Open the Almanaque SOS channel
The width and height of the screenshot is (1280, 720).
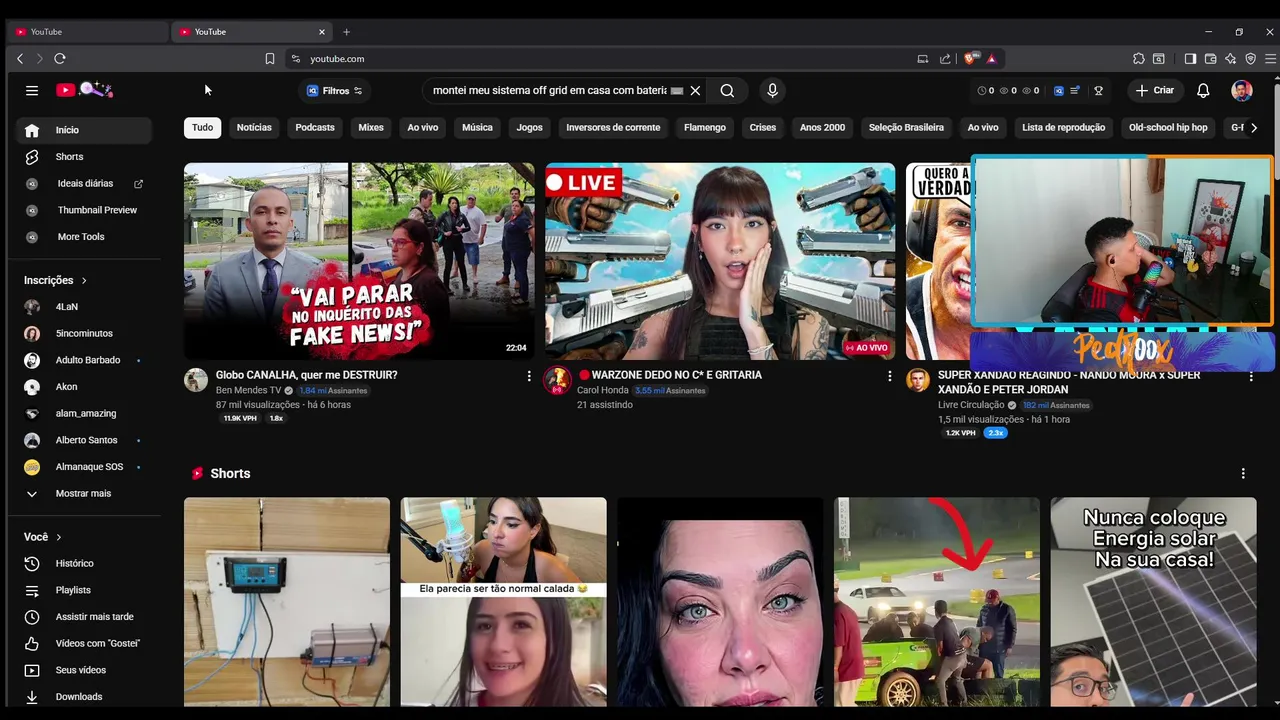pyautogui.click(x=84, y=467)
